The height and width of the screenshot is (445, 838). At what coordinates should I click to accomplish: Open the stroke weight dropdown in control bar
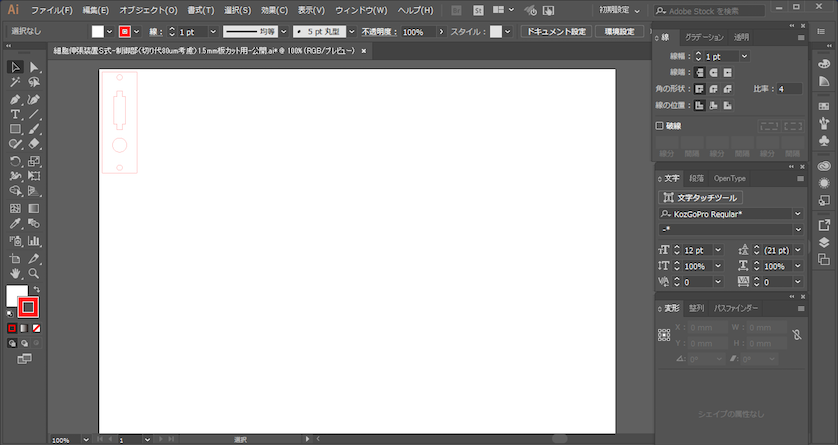(x=213, y=32)
